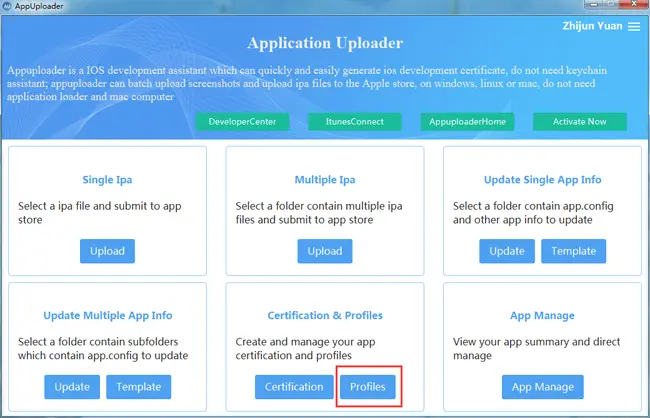The image size is (650, 418).
Task: Click the App Manage card heading
Action: (x=542, y=315)
